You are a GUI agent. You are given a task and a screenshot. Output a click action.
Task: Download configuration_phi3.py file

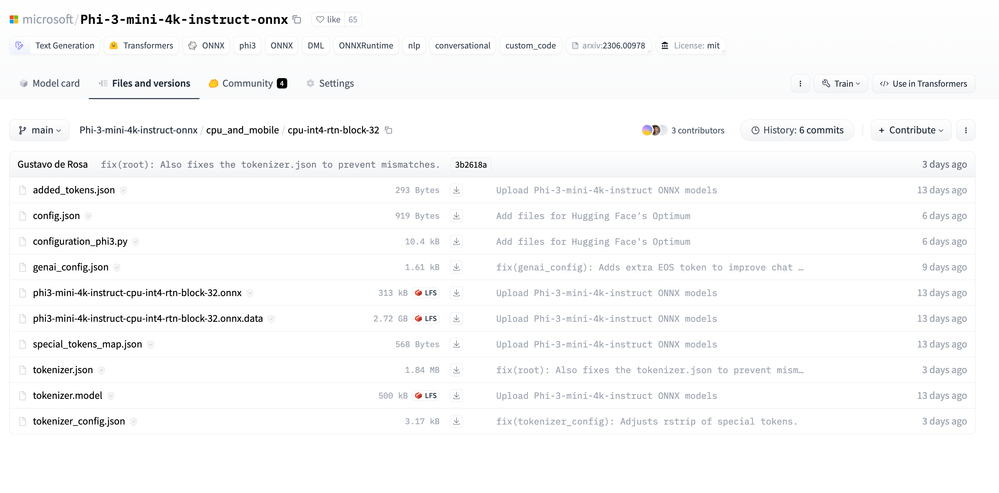click(x=456, y=241)
